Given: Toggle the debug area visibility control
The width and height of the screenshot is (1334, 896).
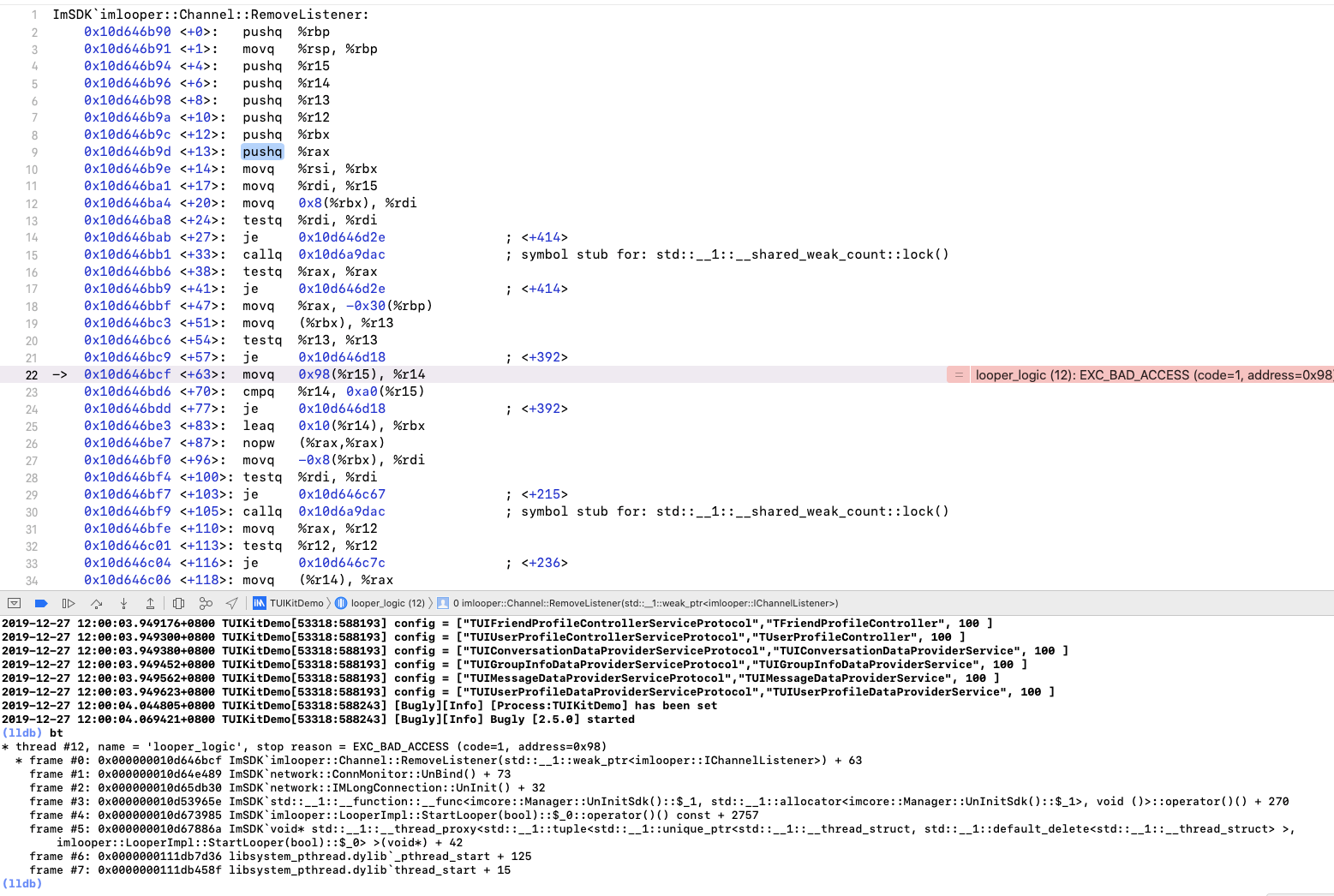Looking at the screenshot, I should [x=15, y=603].
